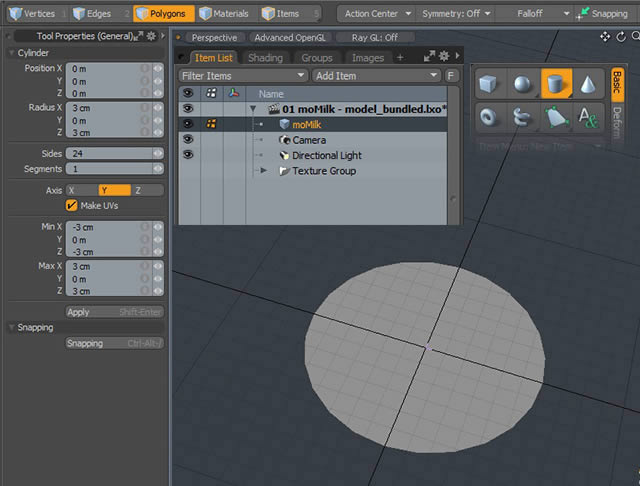
Task: Select the Text tool icon
Action: point(589,118)
